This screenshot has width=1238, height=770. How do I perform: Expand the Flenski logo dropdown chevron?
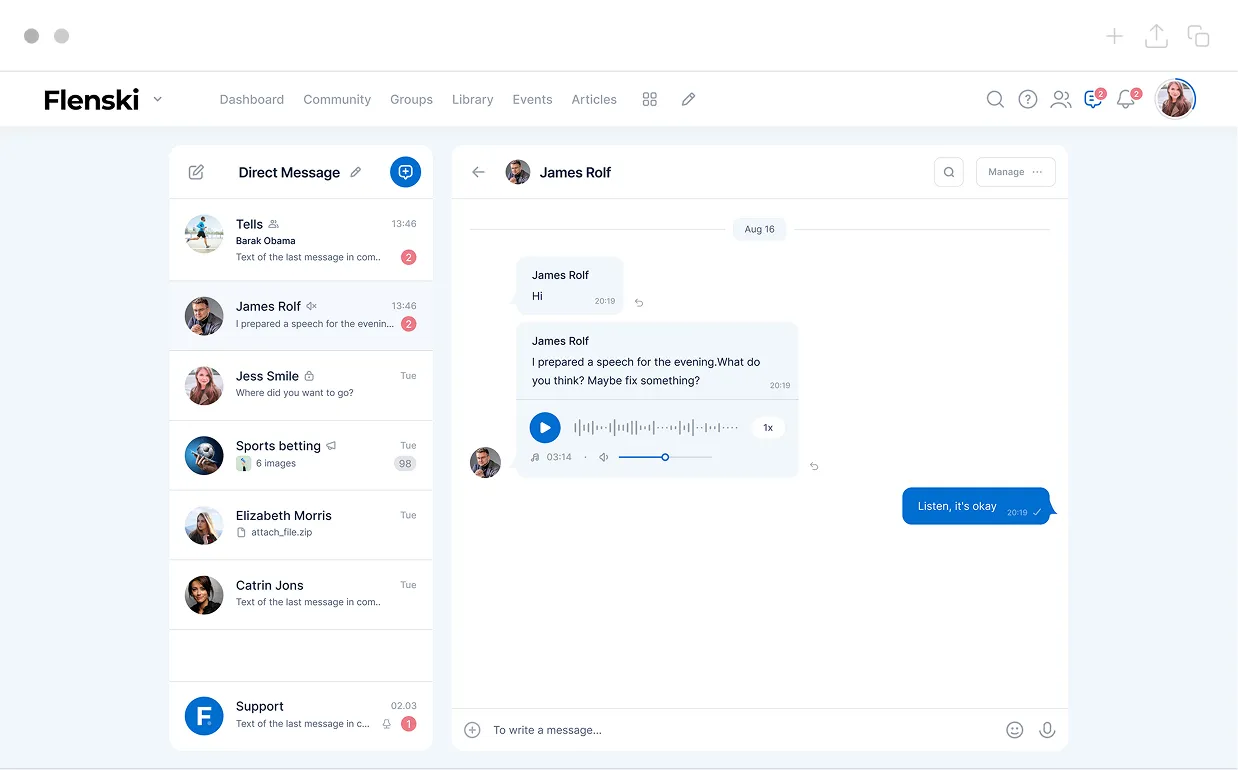(x=158, y=99)
